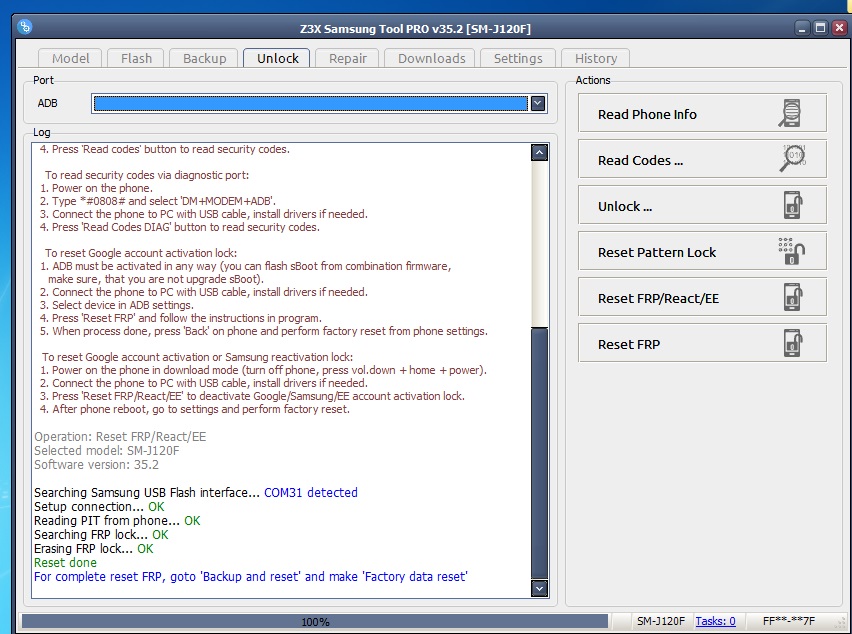Click the SM-J120F status bar model
This screenshot has height=634, width=852.
660,621
